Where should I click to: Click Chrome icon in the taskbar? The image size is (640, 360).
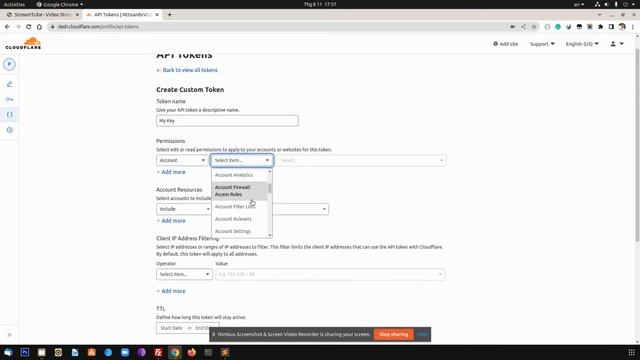click(175, 352)
